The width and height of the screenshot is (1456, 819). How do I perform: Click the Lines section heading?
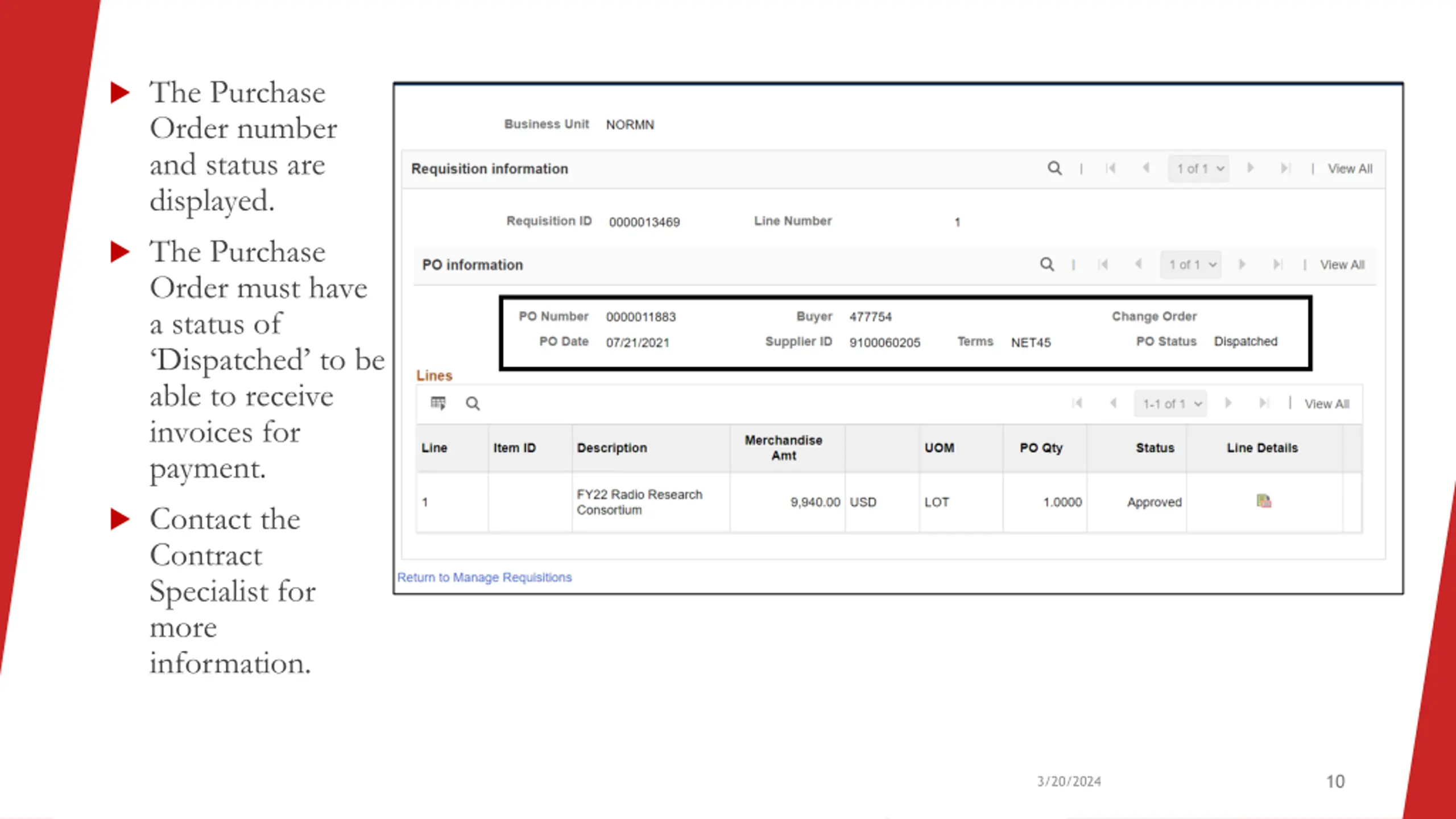coord(434,375)
